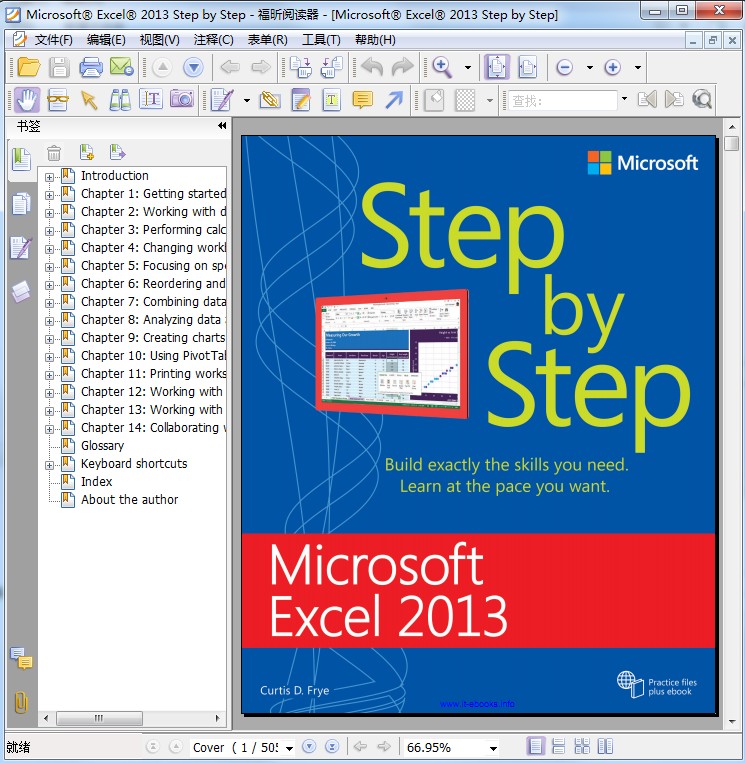Click the Redo arrow icon

point(402,67)
